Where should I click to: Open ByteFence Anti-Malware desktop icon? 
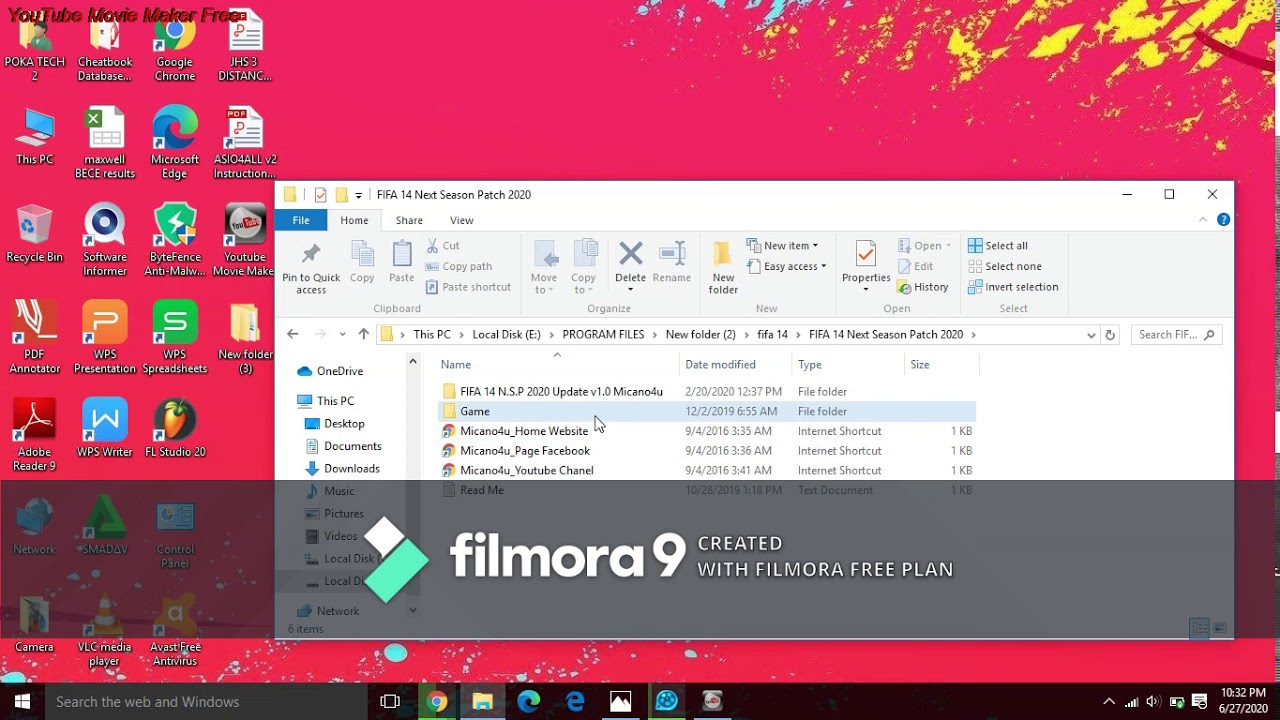coord(174,241)
